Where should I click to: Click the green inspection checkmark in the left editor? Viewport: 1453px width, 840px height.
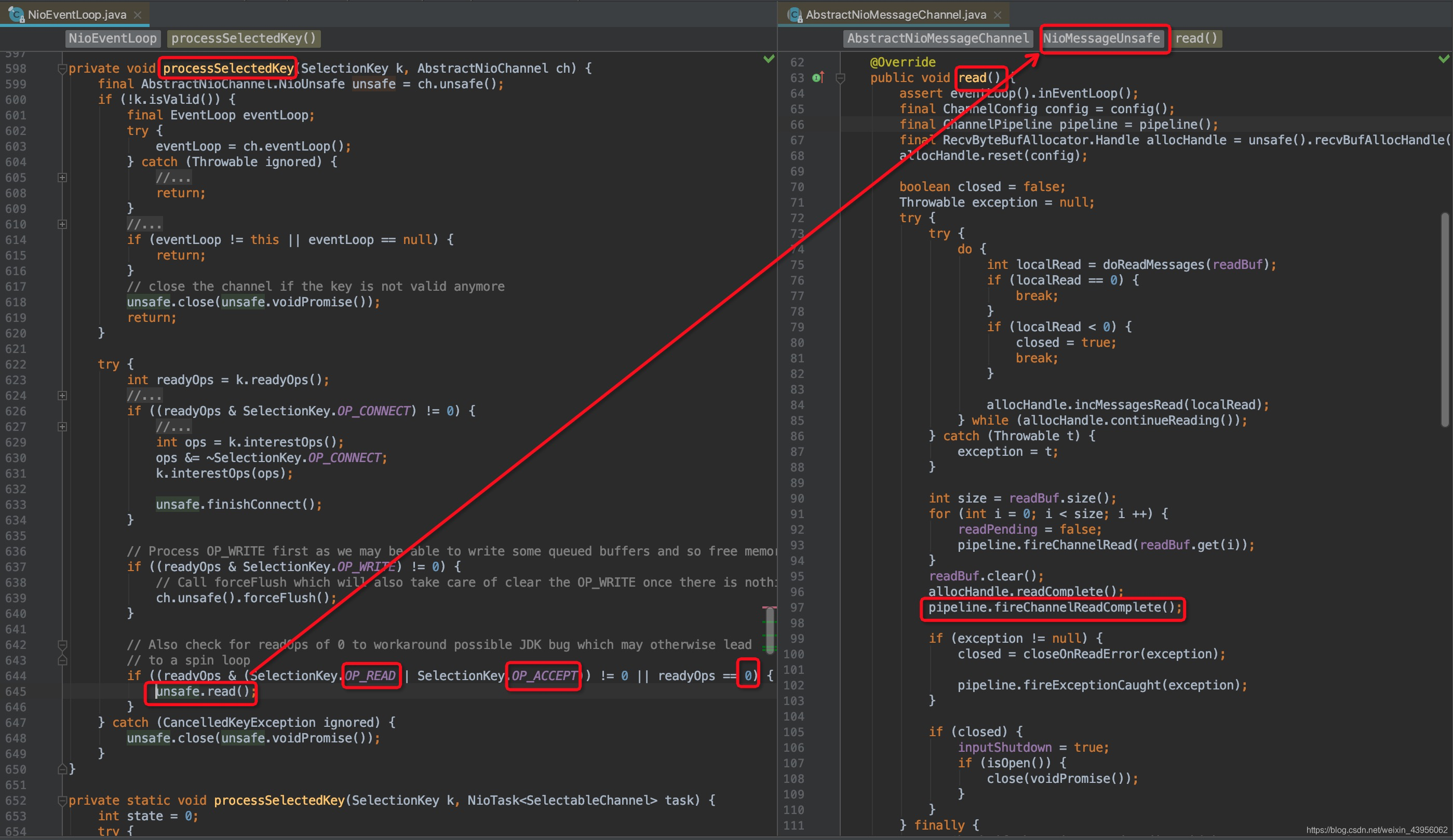[769, 59]
